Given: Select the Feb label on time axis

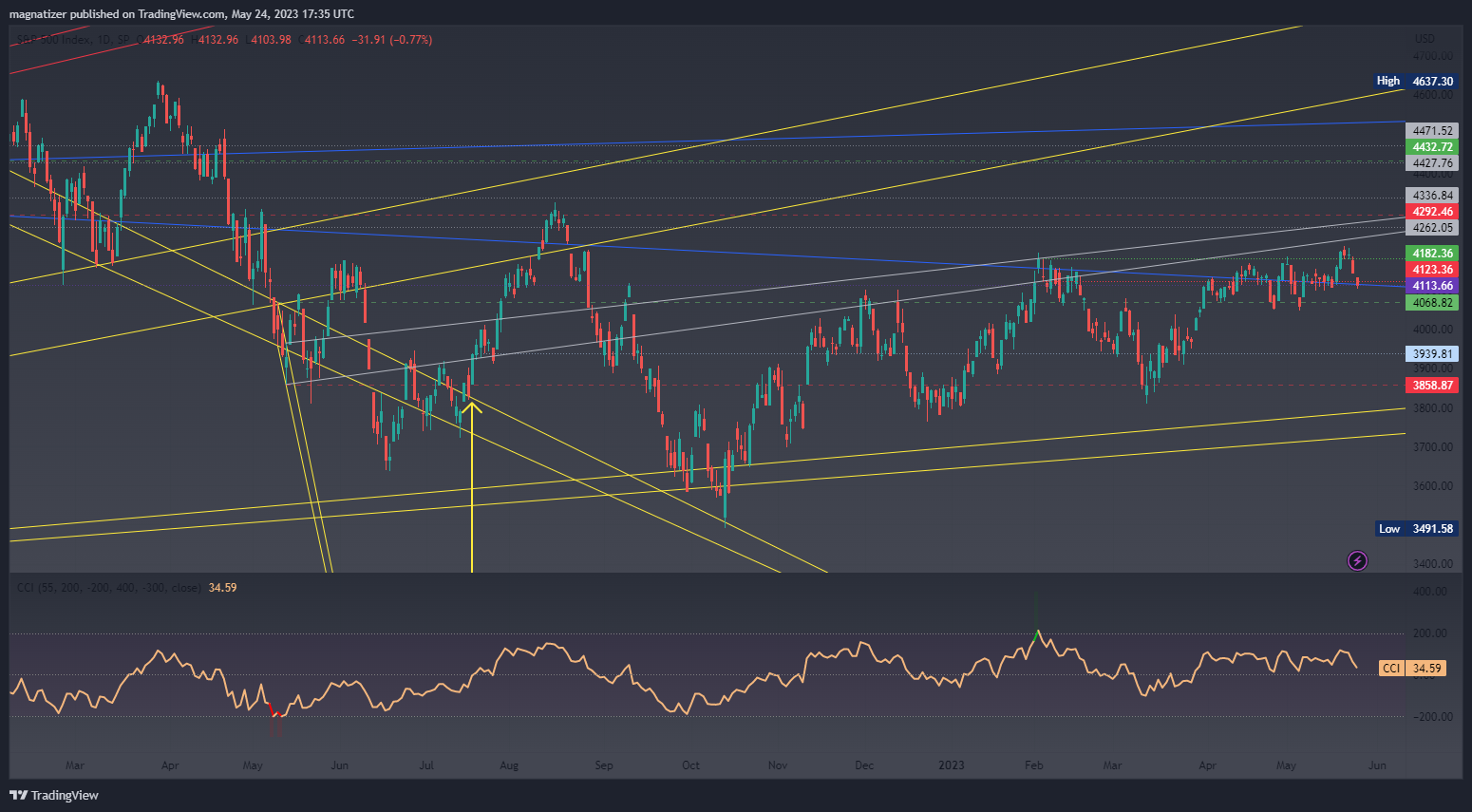Looking at the screenshot, I should (x=1034, y=765).
